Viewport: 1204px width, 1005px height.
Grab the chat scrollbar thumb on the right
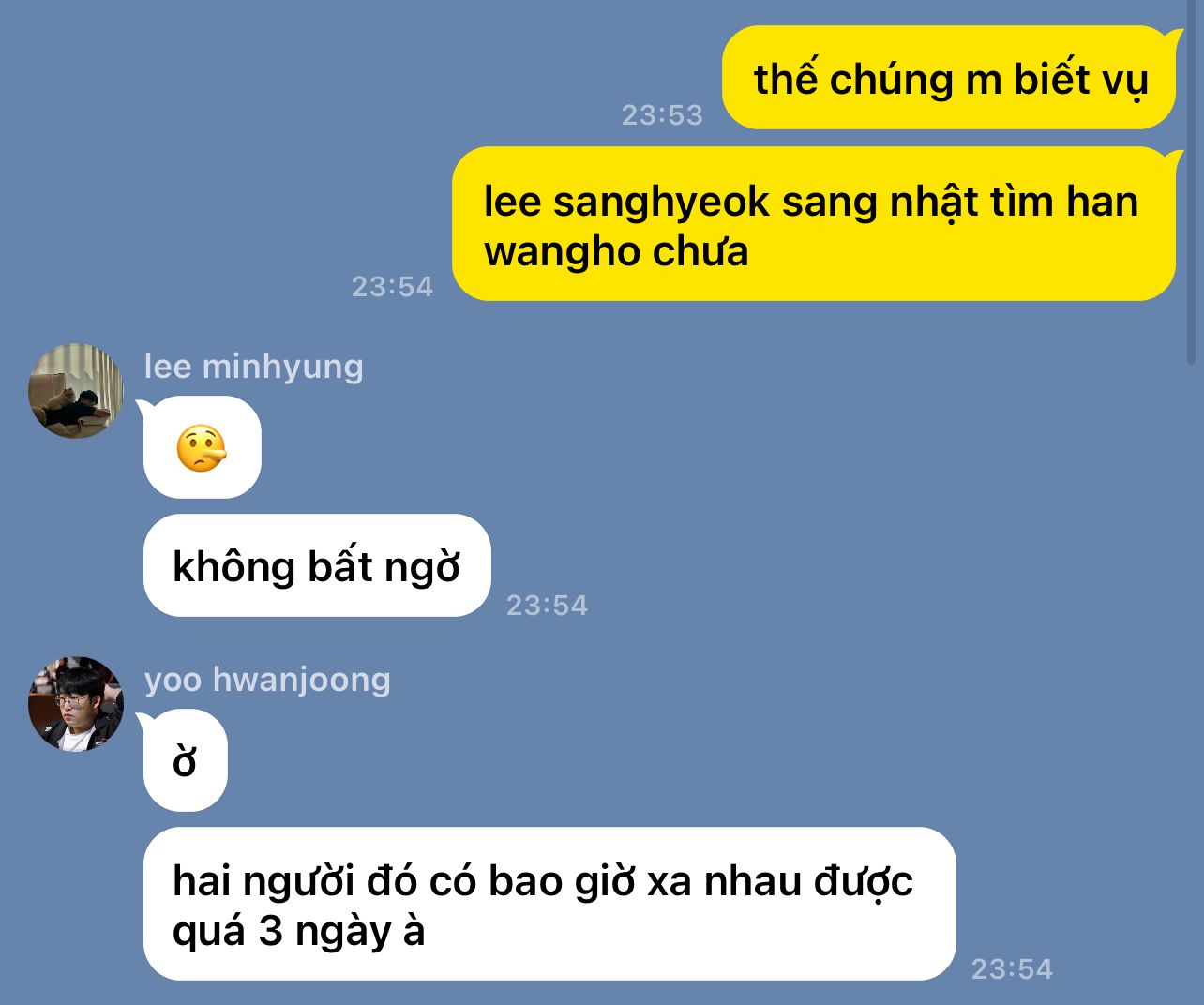click(x=1192, y=183)
